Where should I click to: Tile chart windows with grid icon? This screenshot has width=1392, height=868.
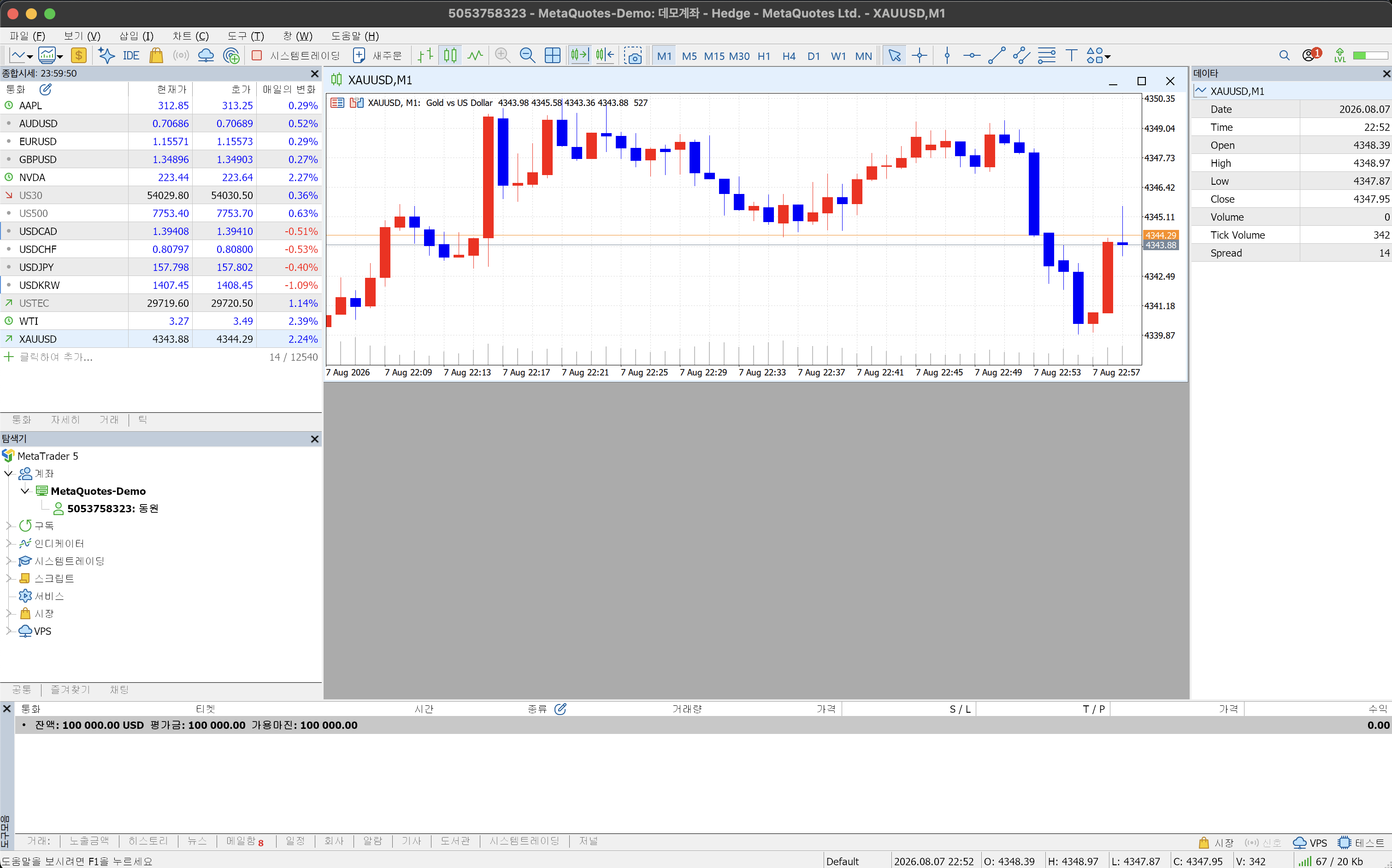[553, 56]
